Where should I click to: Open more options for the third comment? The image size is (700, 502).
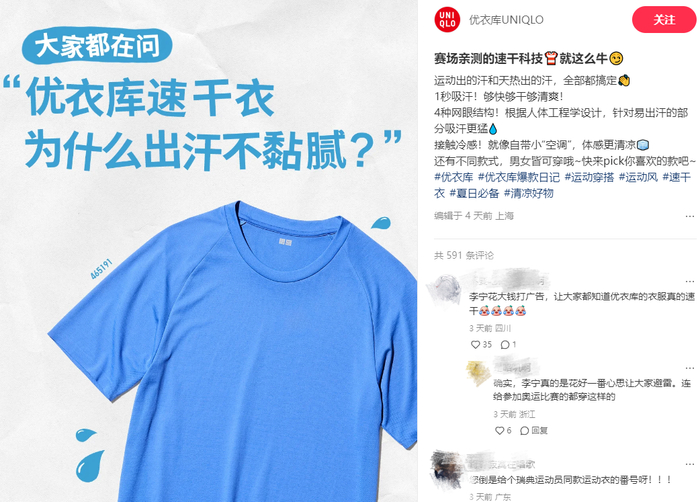click(690, 465)
